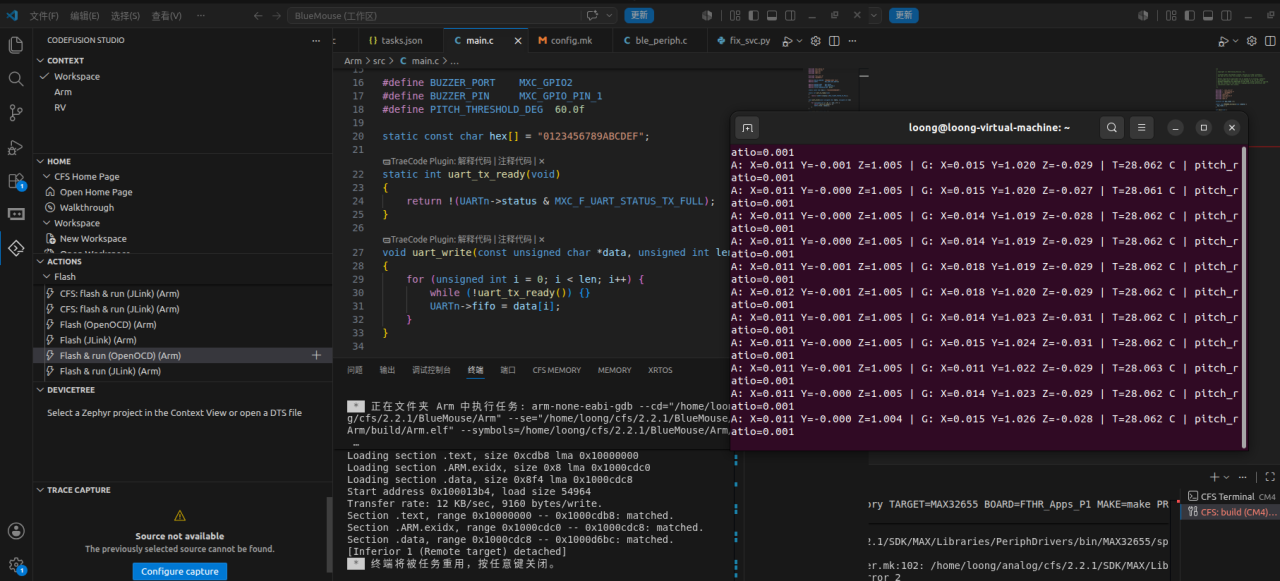The width and height of the screenshot is (1280, 581).
Task: Open the Accounts menu icon
Action: [16, 531]
